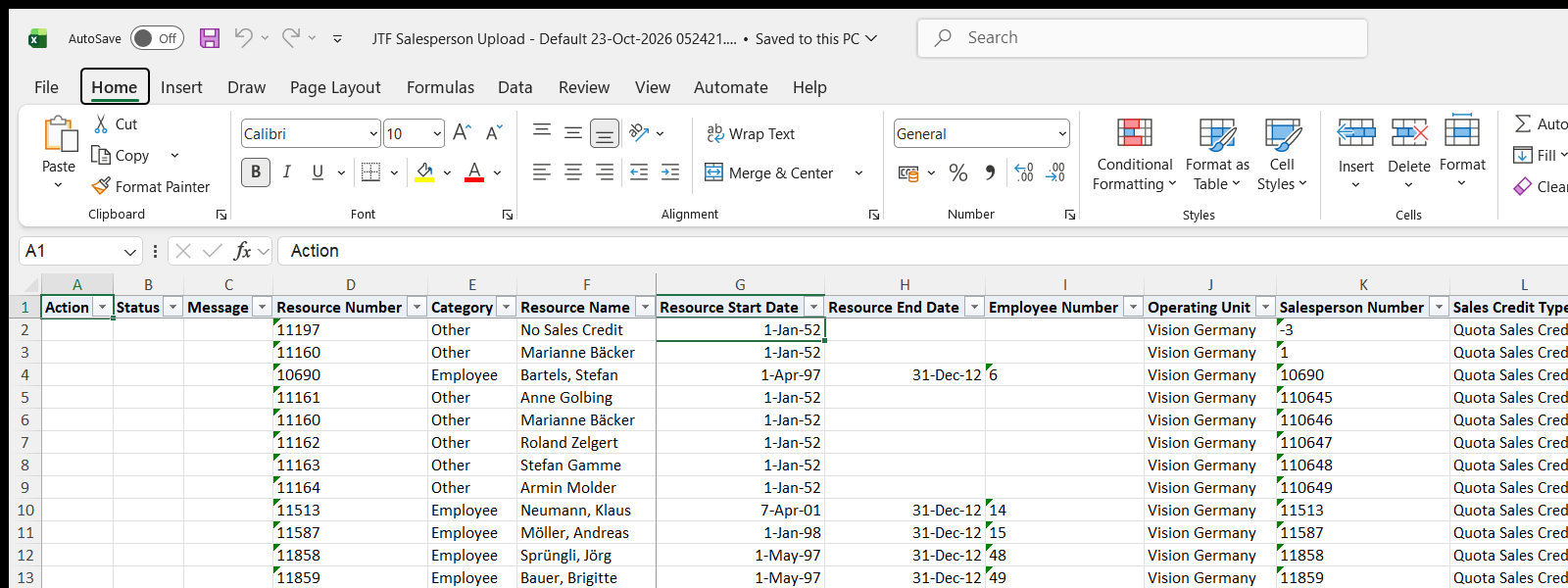
Task: Select cell with Bartels, Stefan
Action: (x=586, y=375)
